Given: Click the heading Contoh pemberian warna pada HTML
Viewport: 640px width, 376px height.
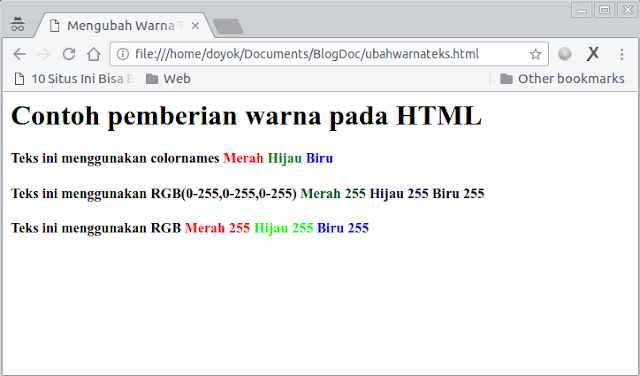Looking at the screenshot, I should 246,116.
